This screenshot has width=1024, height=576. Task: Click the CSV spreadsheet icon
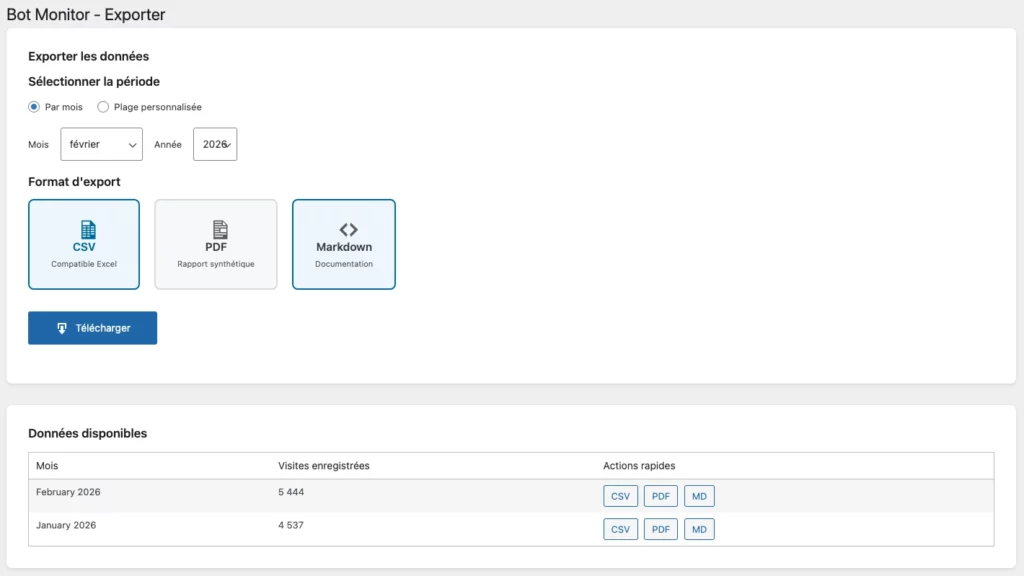[x=88, y=229]
